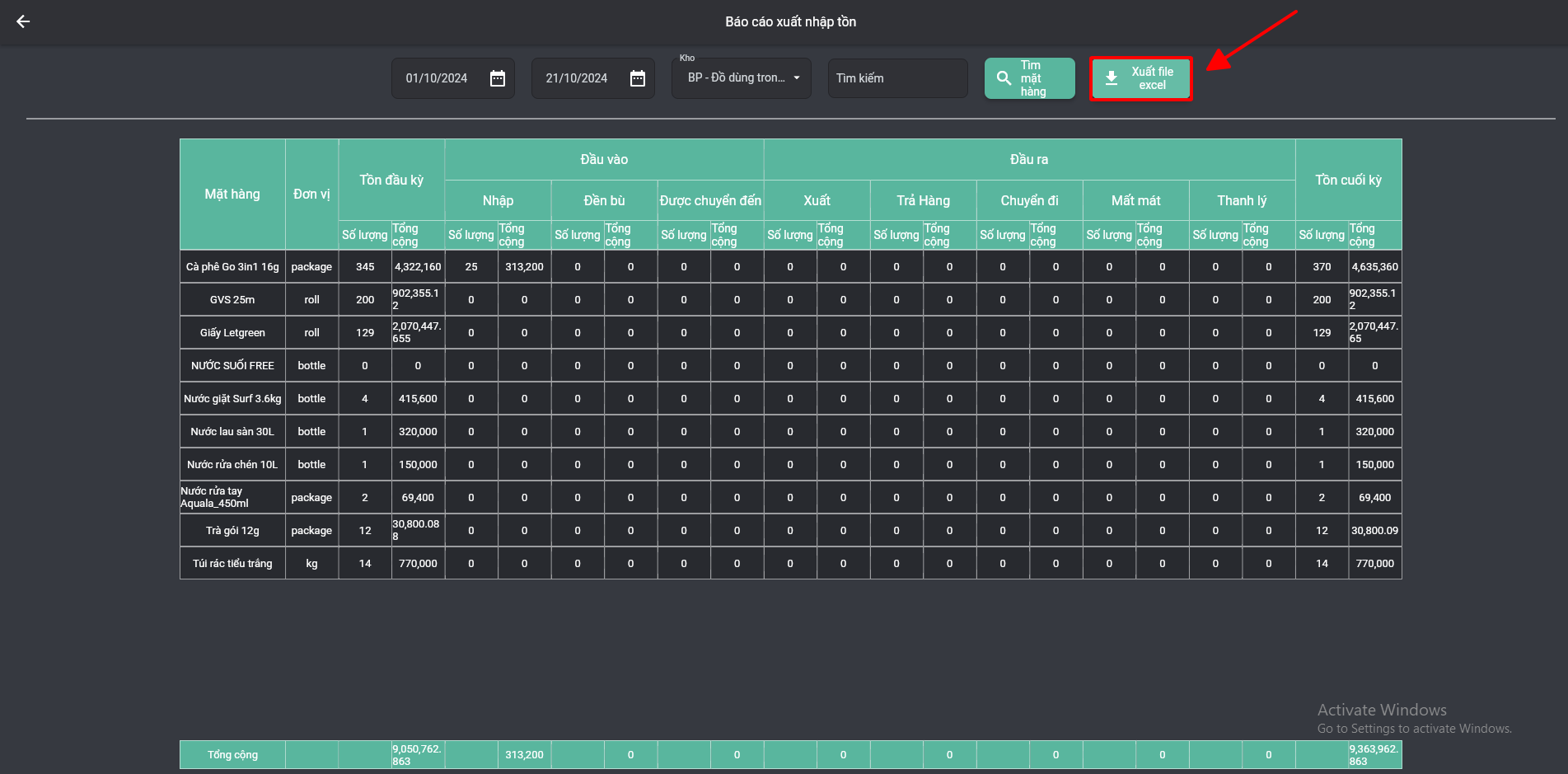Click the Tồn cuối kỳ header
The image size is (1568, 774).
click(x=1348, y=180)
